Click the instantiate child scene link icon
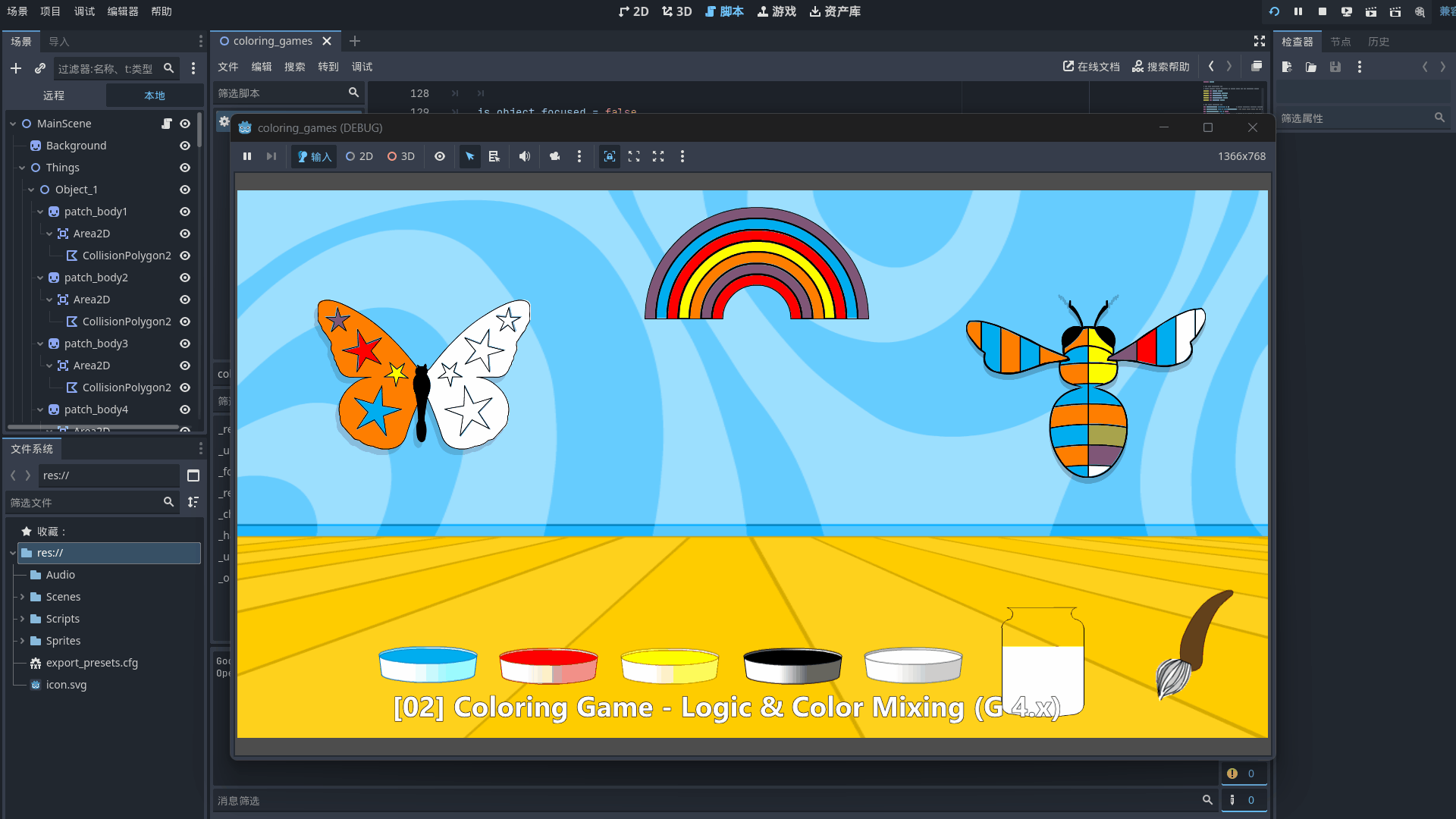Viewport: 1456px width, 819px height. tap(40, 68)
